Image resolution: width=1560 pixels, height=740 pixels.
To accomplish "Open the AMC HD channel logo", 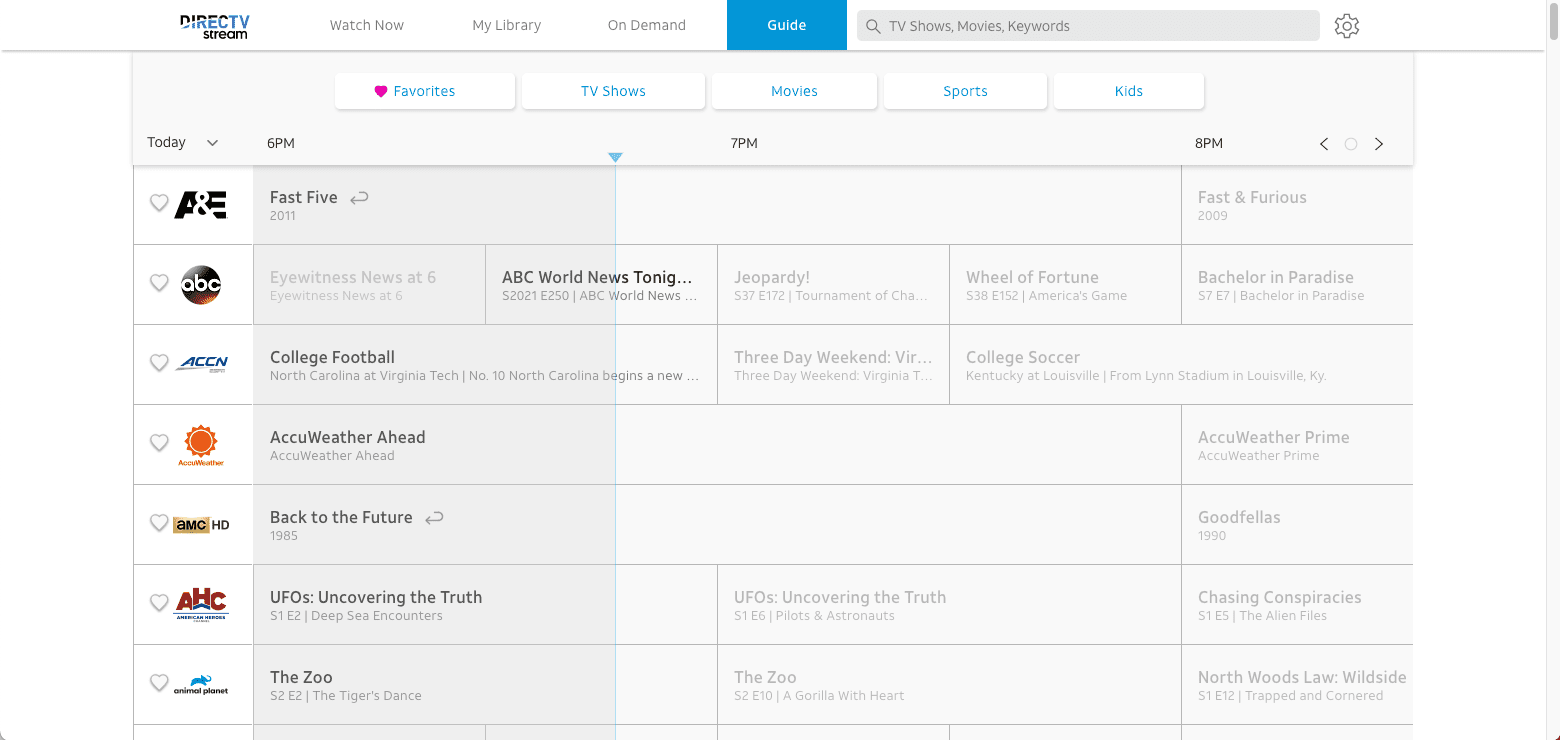I will 201,524.
